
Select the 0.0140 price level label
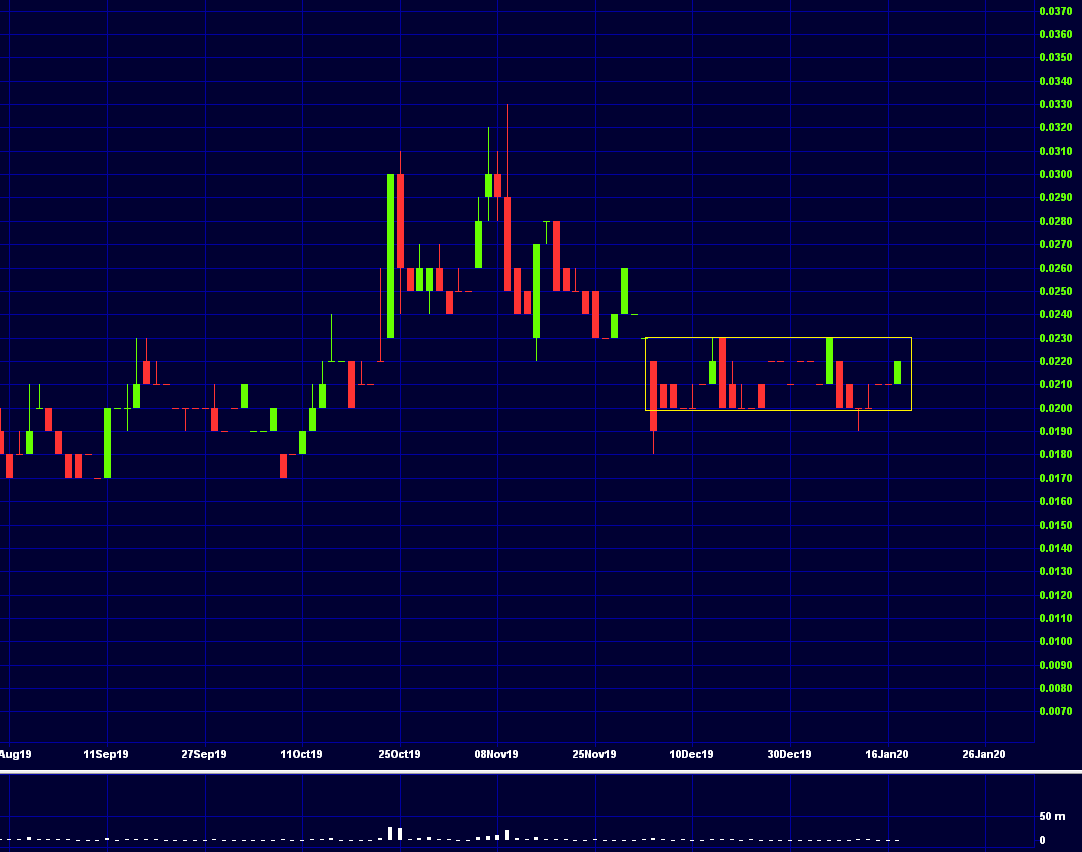click(1056, 548)
